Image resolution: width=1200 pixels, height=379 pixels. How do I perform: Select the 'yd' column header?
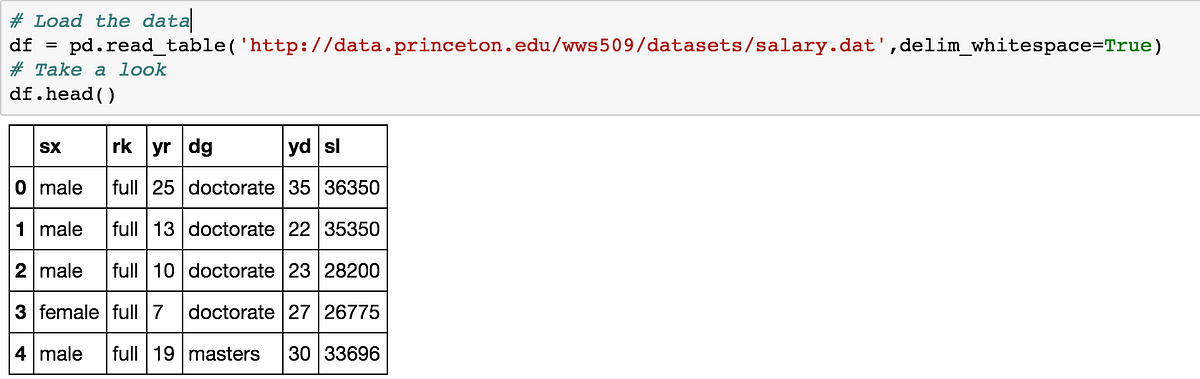point(299,147)
